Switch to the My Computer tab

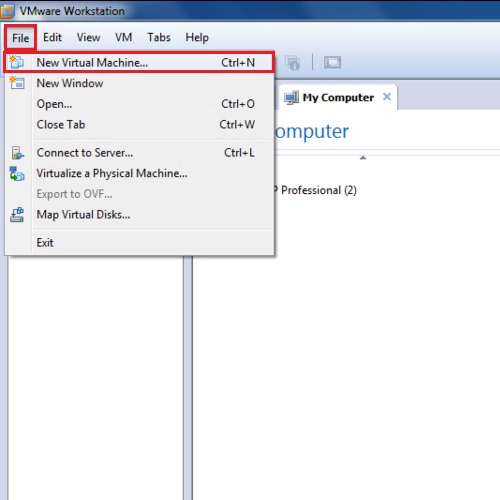(x=338, y=97)
